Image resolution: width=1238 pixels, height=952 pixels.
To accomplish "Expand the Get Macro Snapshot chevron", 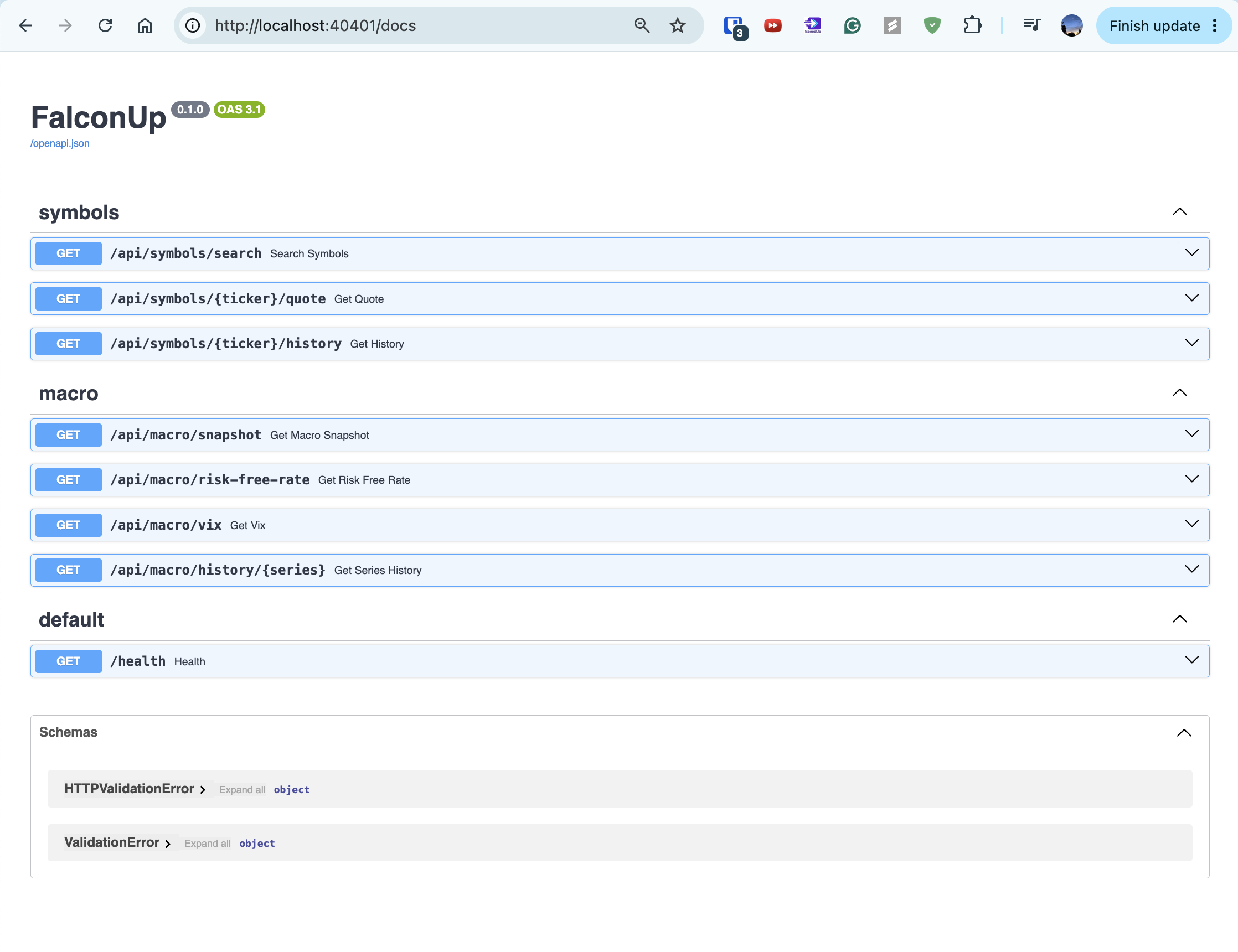I will point(1191,434).
